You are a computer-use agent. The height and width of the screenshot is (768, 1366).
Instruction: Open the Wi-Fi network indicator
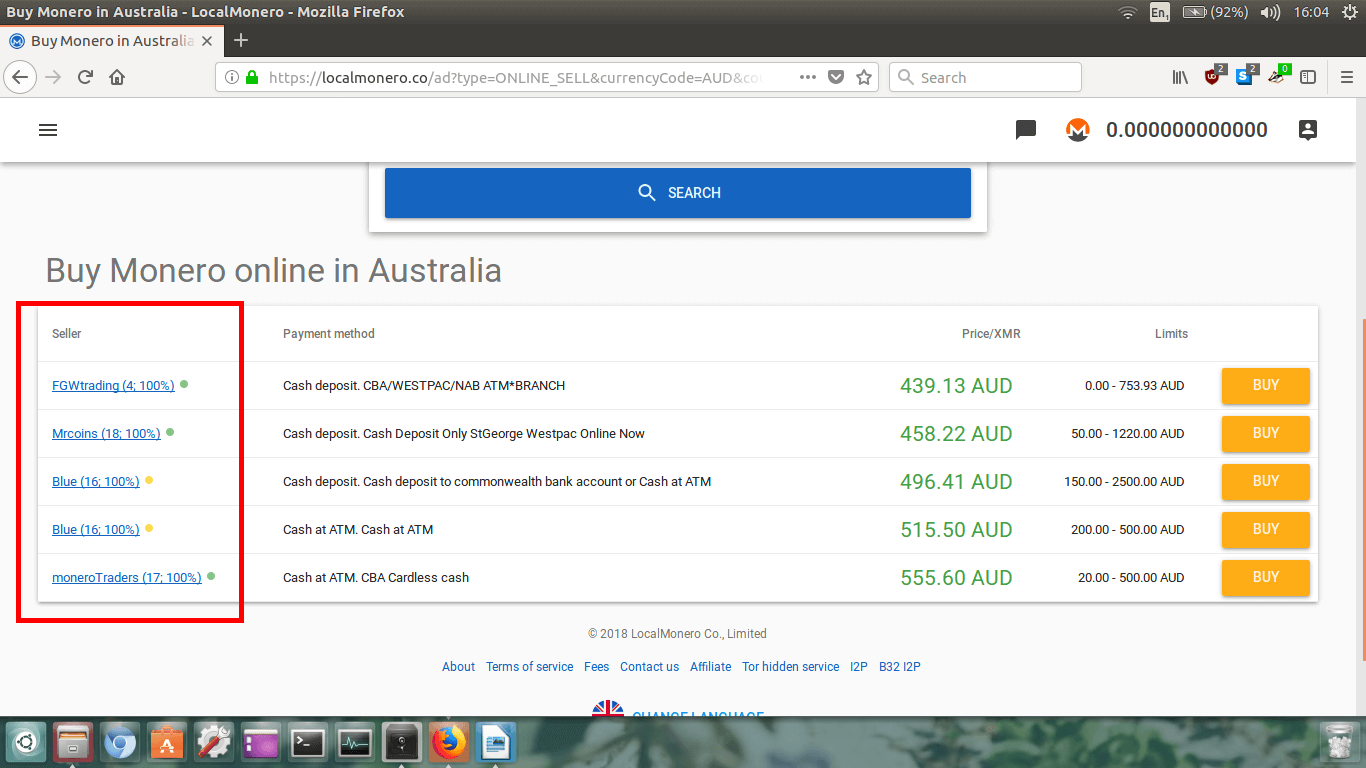(x=1128, y=13)
